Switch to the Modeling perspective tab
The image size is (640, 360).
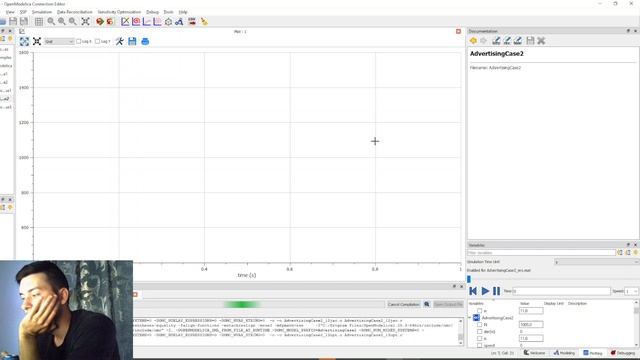click(564, 353)
